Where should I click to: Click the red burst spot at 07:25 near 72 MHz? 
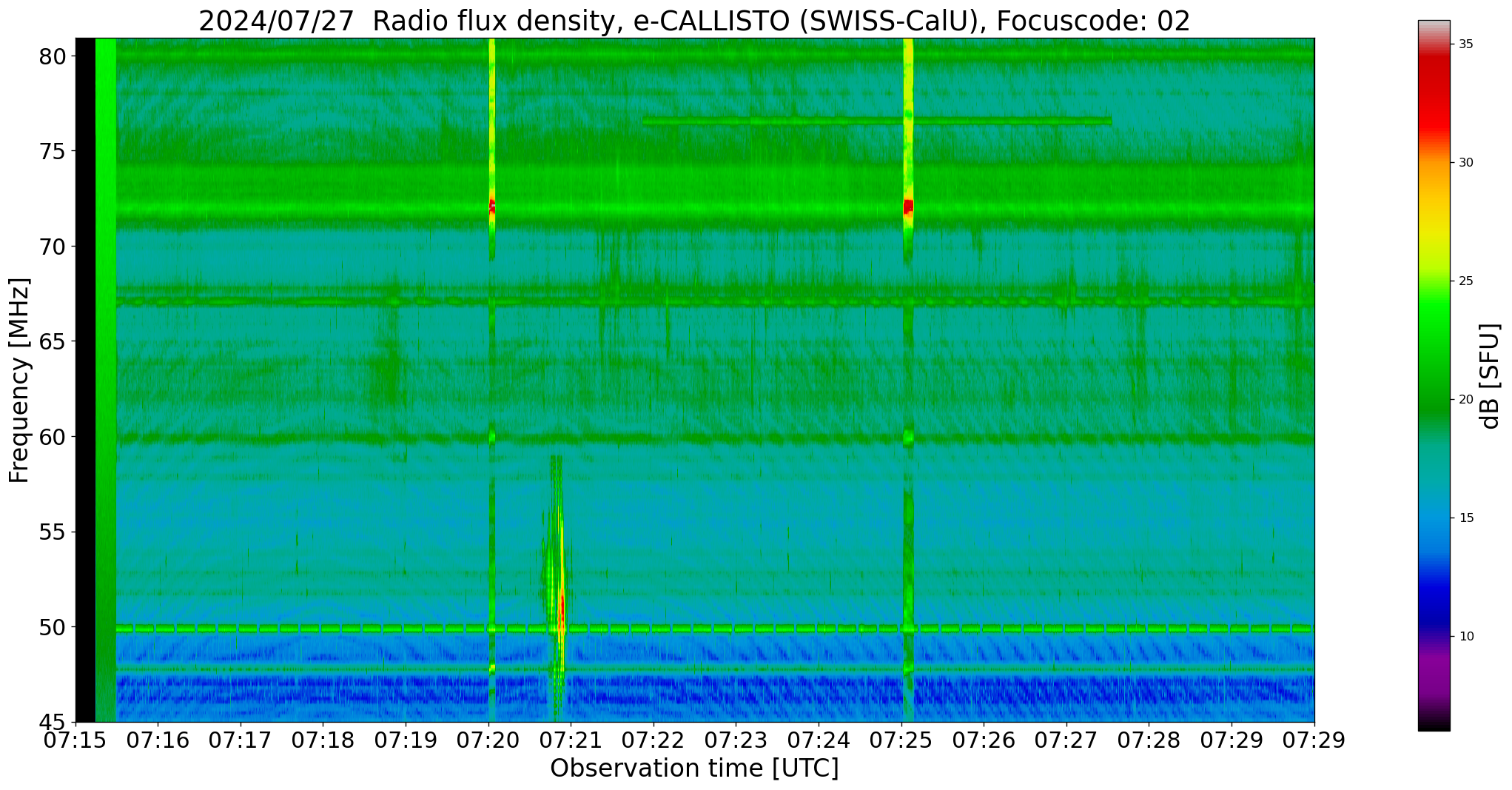[908, 207]
